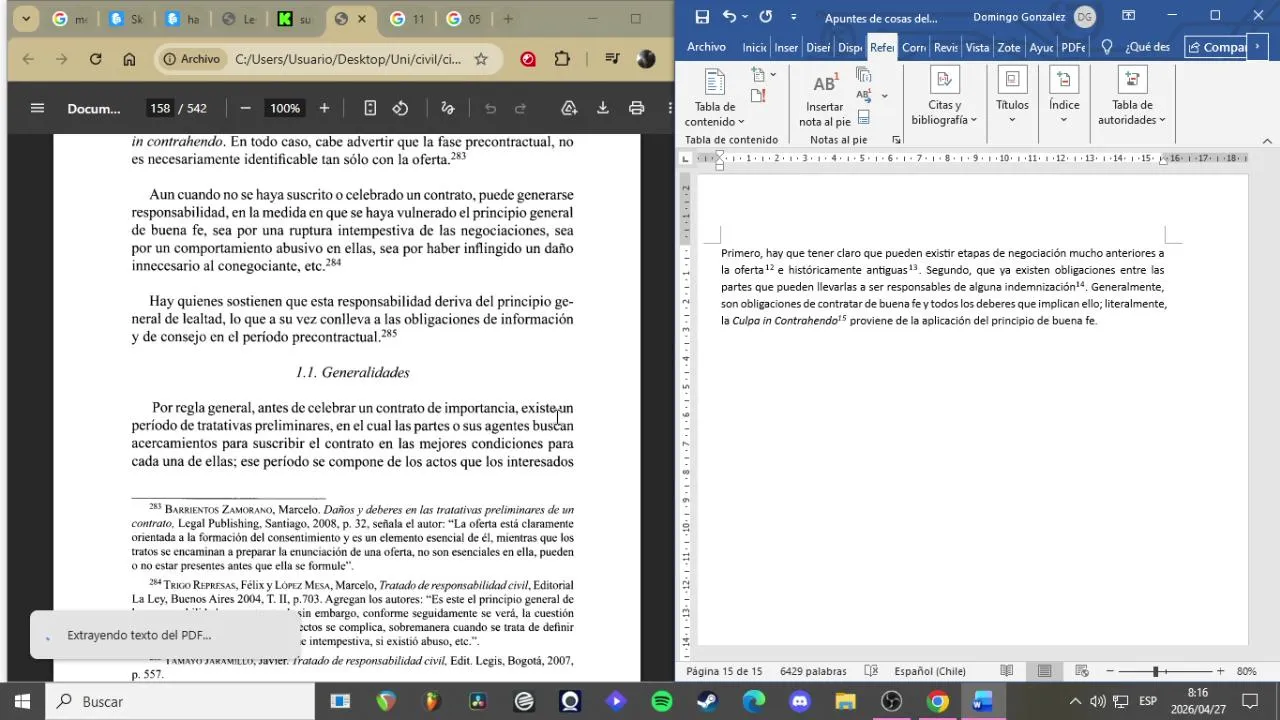Open Discord from the taskbar
The image size is (1280, 720).
click(x=800, y=701)
